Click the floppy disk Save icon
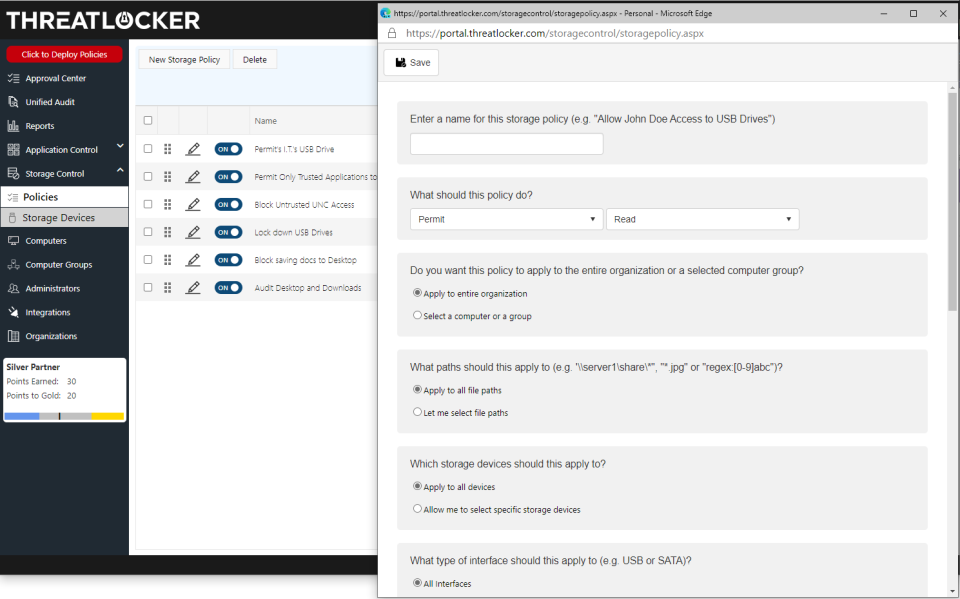The image size is (960, 599). [400, 62]
